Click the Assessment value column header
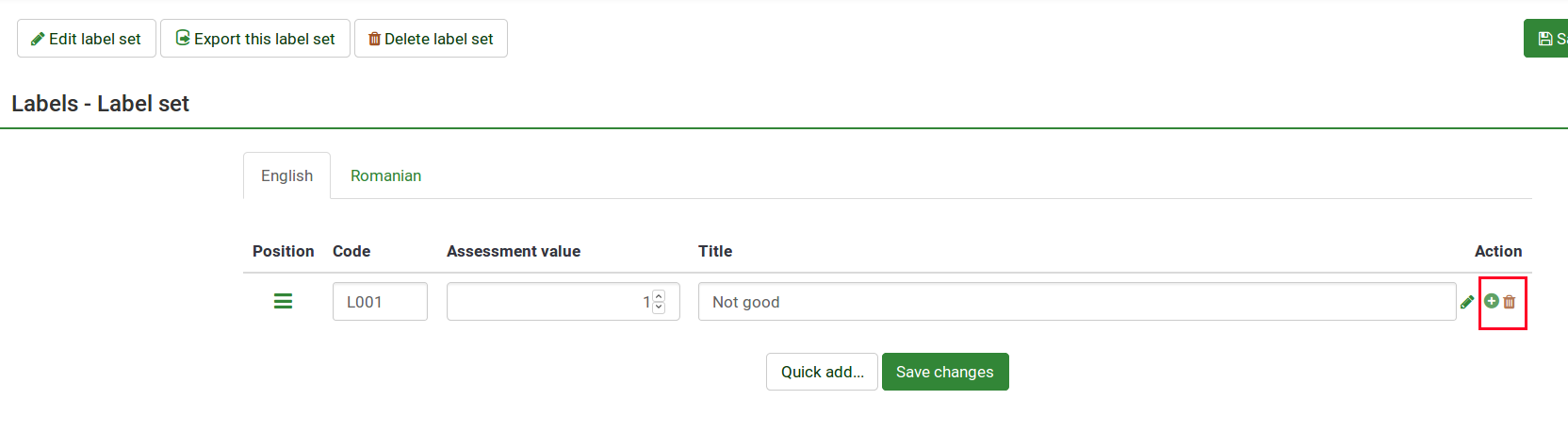The width and height of the screenshot is (1568, 433). click(514, 251)
